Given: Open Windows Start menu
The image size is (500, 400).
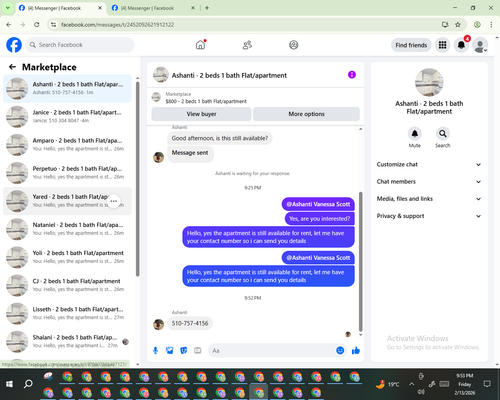Looking at the screenshot, I should pos(9,384).
